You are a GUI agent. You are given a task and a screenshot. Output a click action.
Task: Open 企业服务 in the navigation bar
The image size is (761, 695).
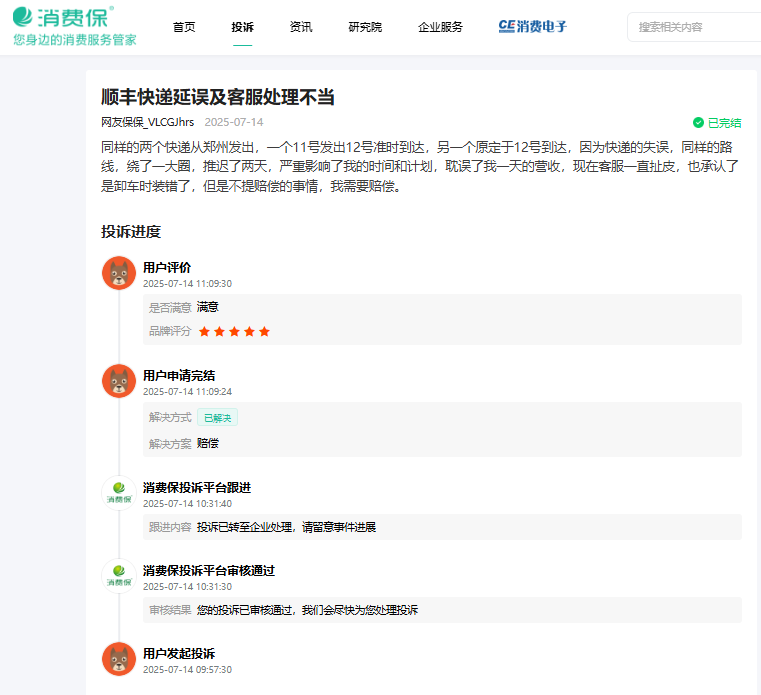click(x=440, y=27)
